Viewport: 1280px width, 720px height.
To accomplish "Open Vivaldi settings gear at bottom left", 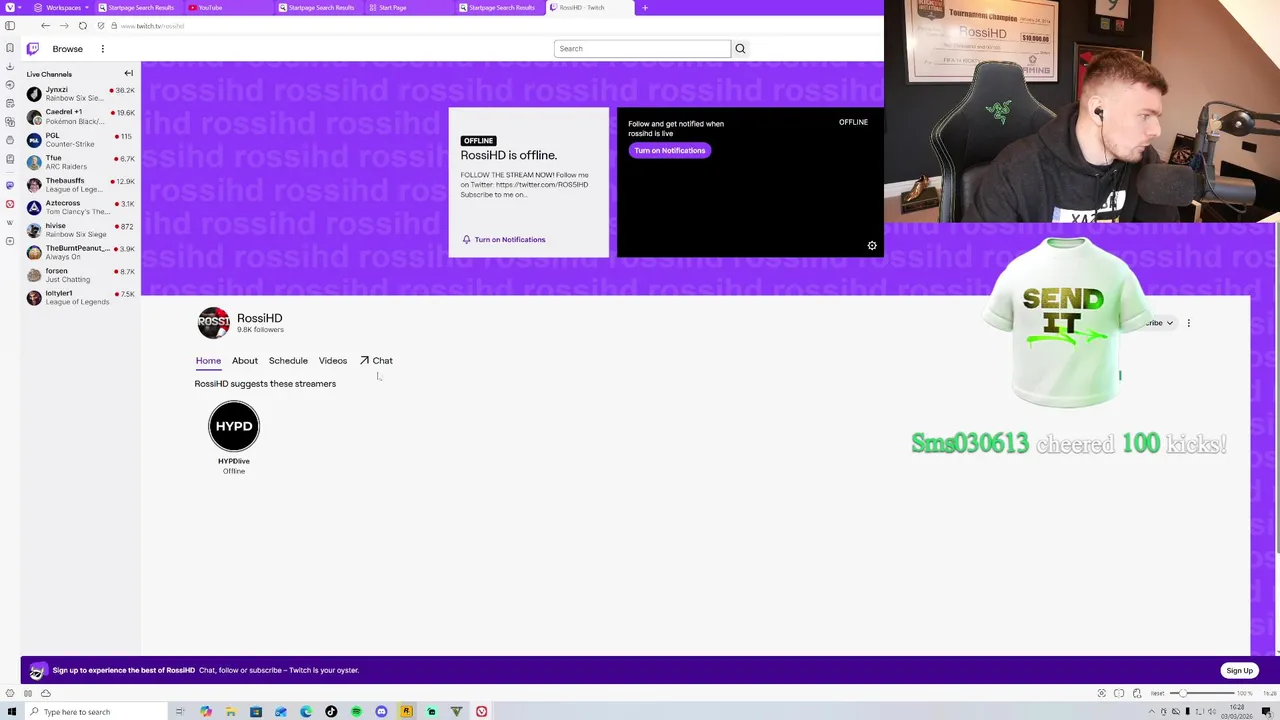I will pos(10,693).
